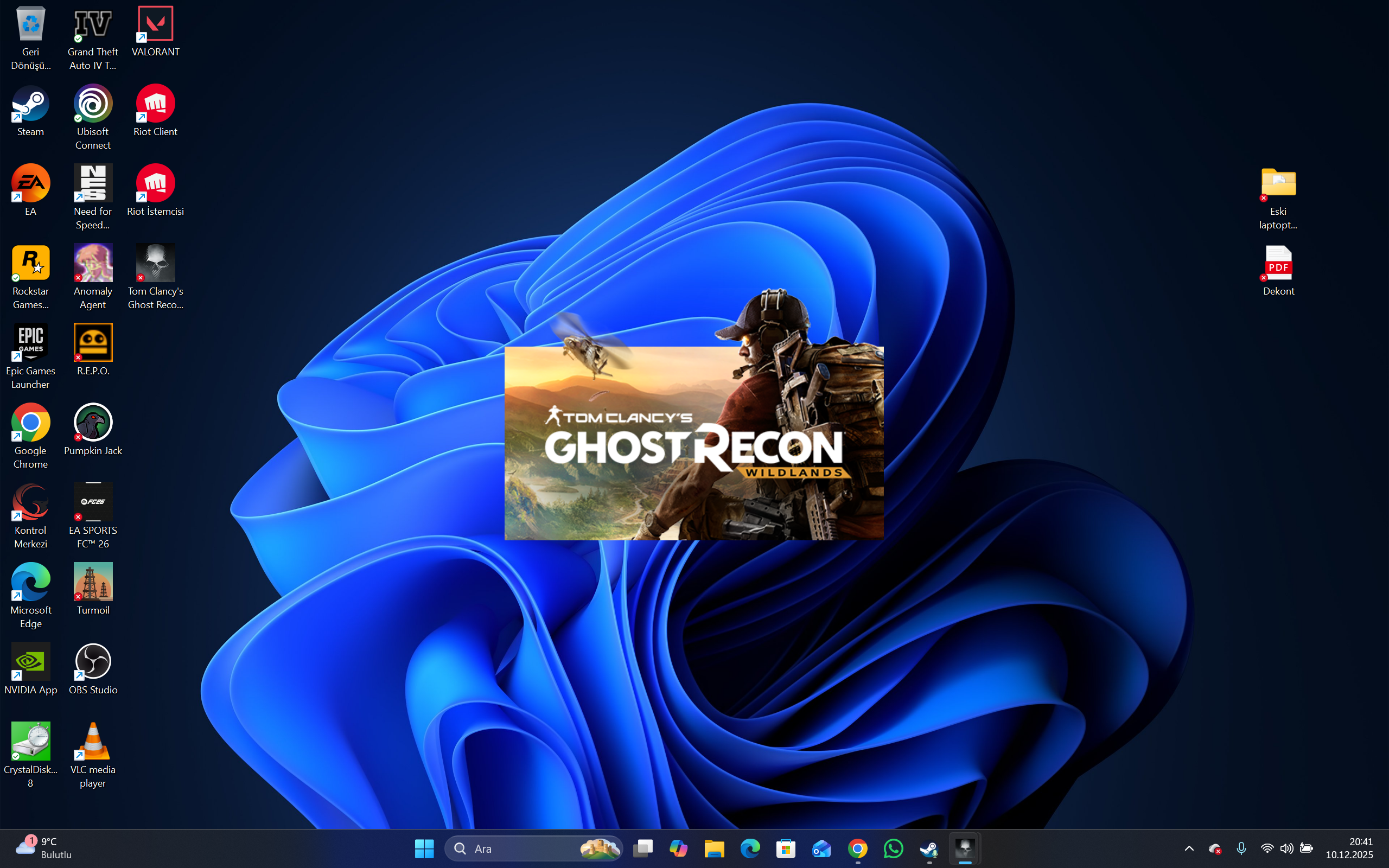Select Kontrol Merkezi desktop shortcut
Viewport: 1389px width, 868px height.
coord(30,516)
